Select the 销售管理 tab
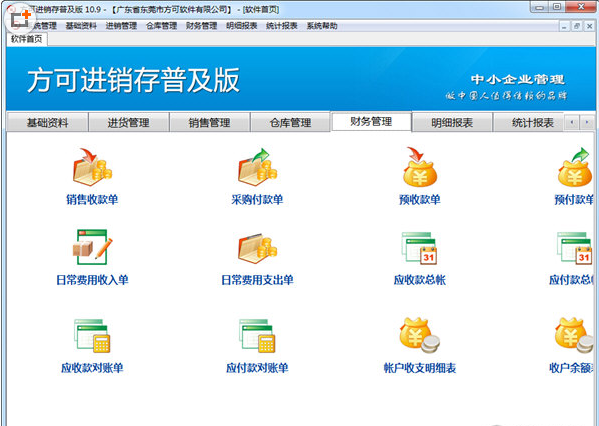This screenshot has width=599, height=426. point(209,123)
